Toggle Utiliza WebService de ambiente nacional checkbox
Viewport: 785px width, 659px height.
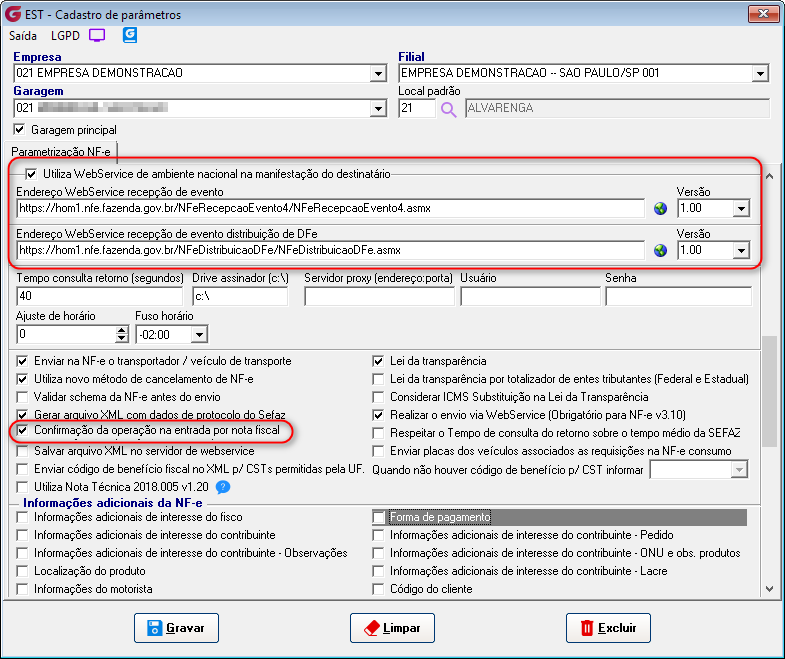pyautogui.click(x=31, y=174)
